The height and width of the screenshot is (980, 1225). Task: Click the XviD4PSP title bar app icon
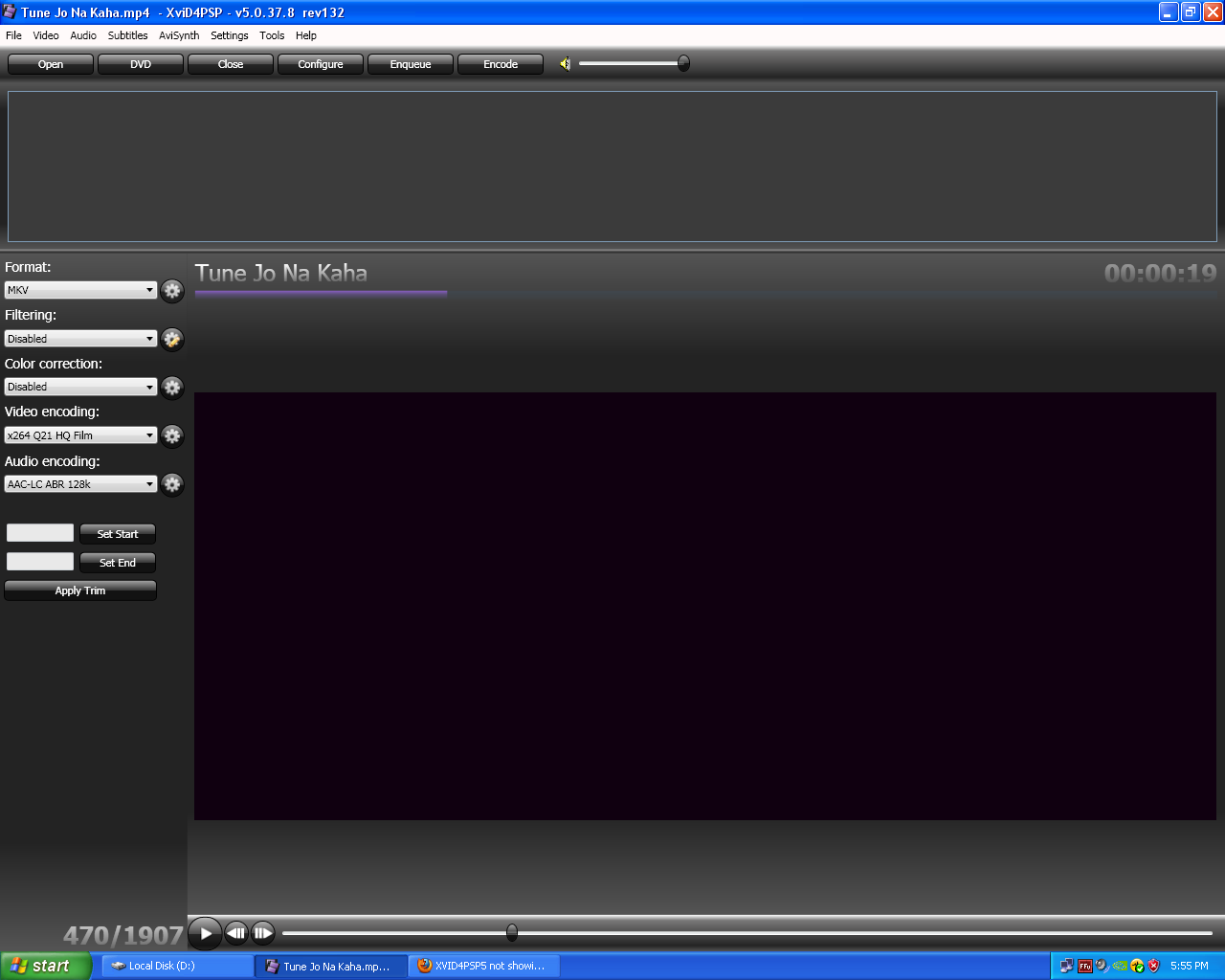point(10,11)
